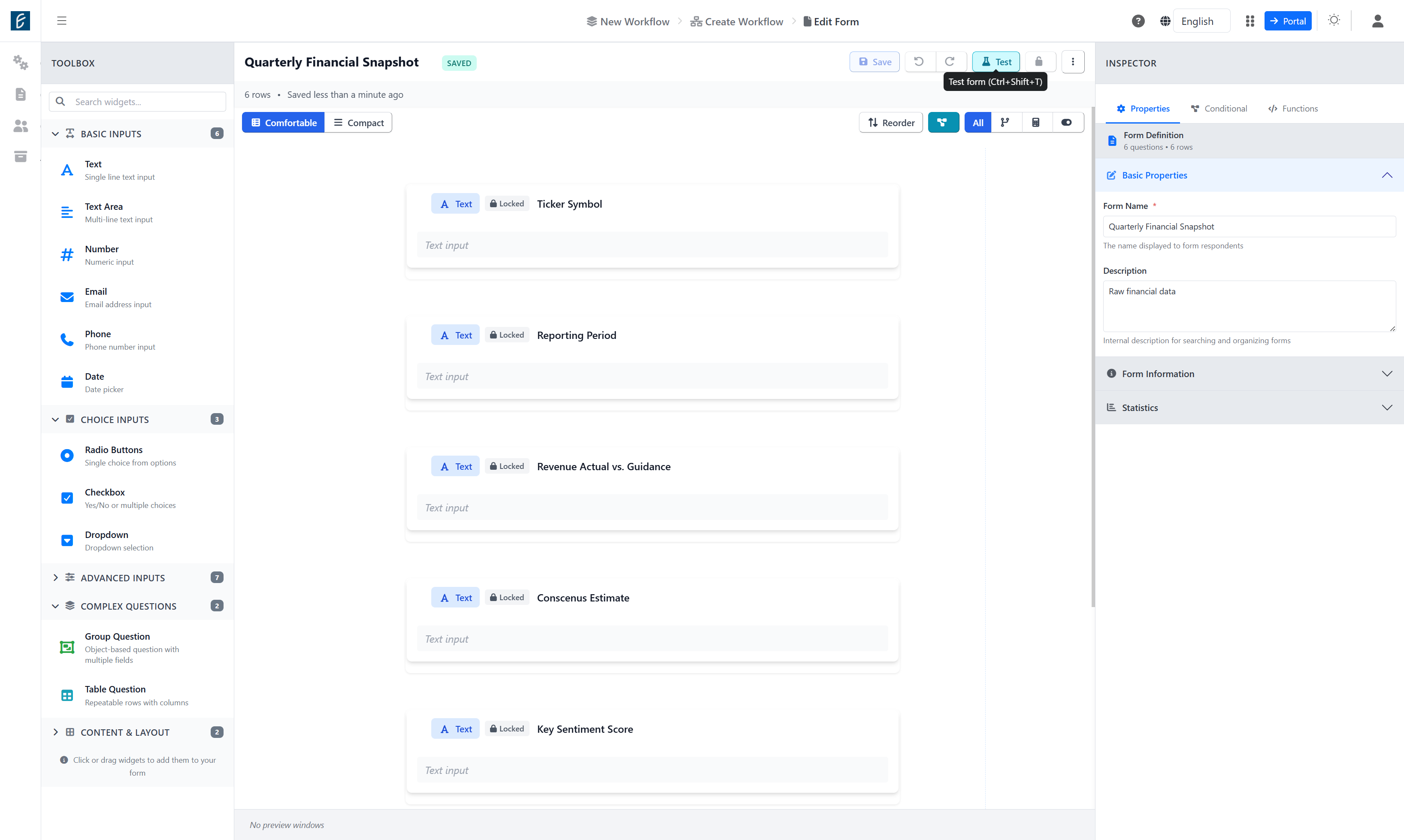Select the All filter button
Image resolution: width=1404 pixels, height=840 pixels.
pyautogui.click(x=978, y=122)
